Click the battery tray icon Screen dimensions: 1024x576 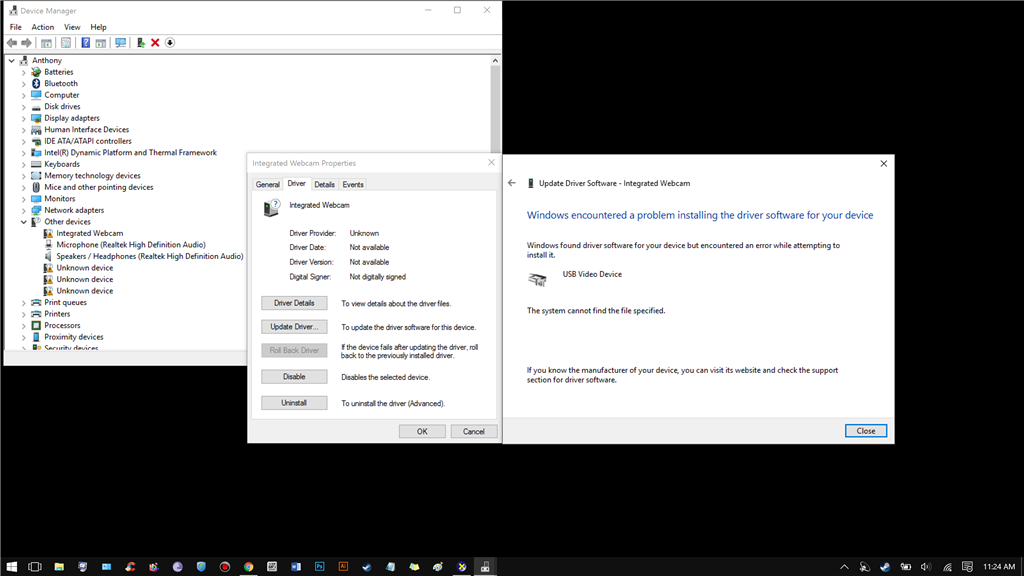[x=905, y=567]
